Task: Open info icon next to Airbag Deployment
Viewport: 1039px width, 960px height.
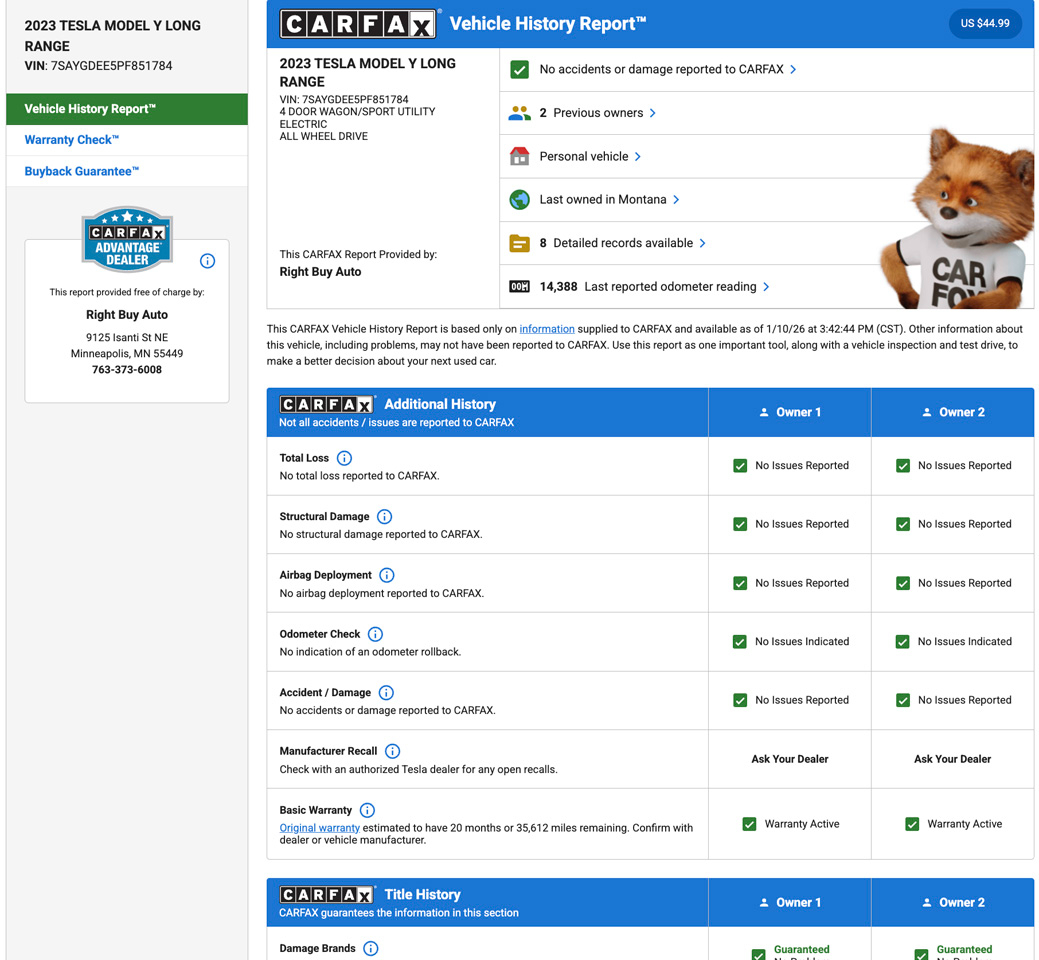Action: 387,575
